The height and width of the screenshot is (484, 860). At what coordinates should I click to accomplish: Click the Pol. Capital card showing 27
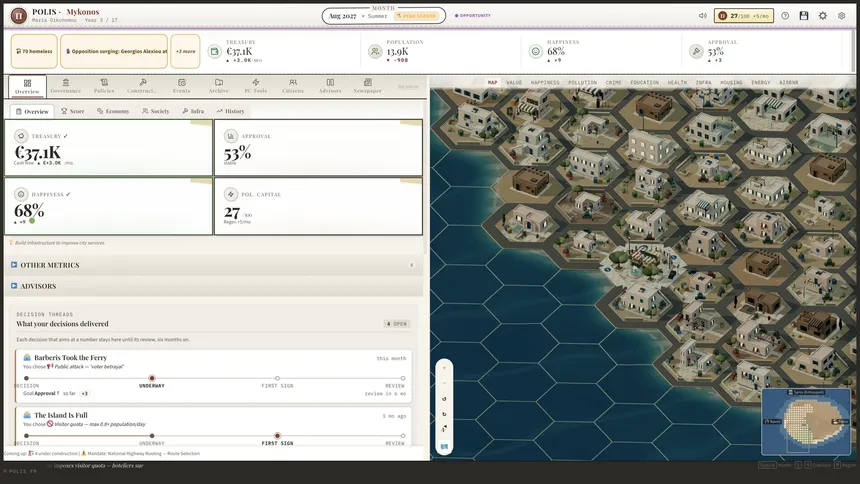318,206
